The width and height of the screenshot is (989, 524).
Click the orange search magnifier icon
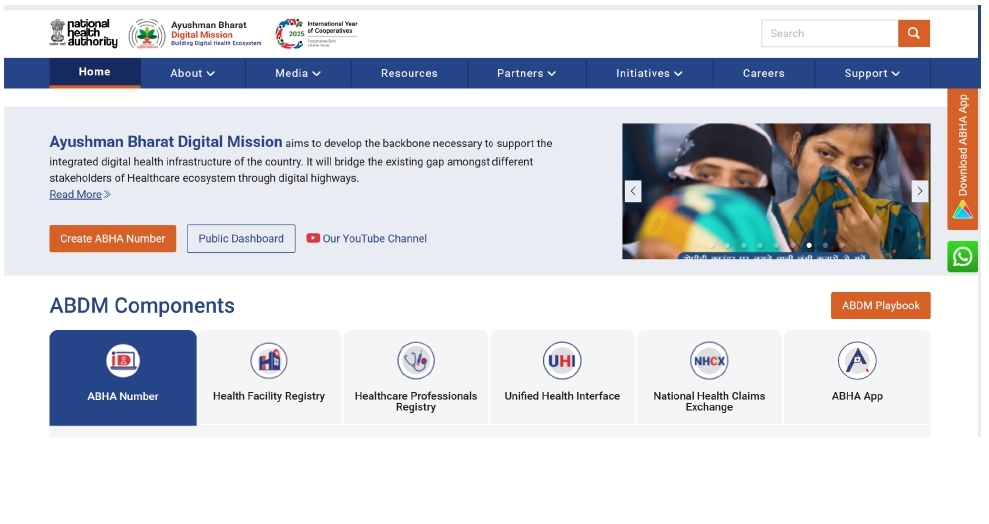(x=913, y=33)
